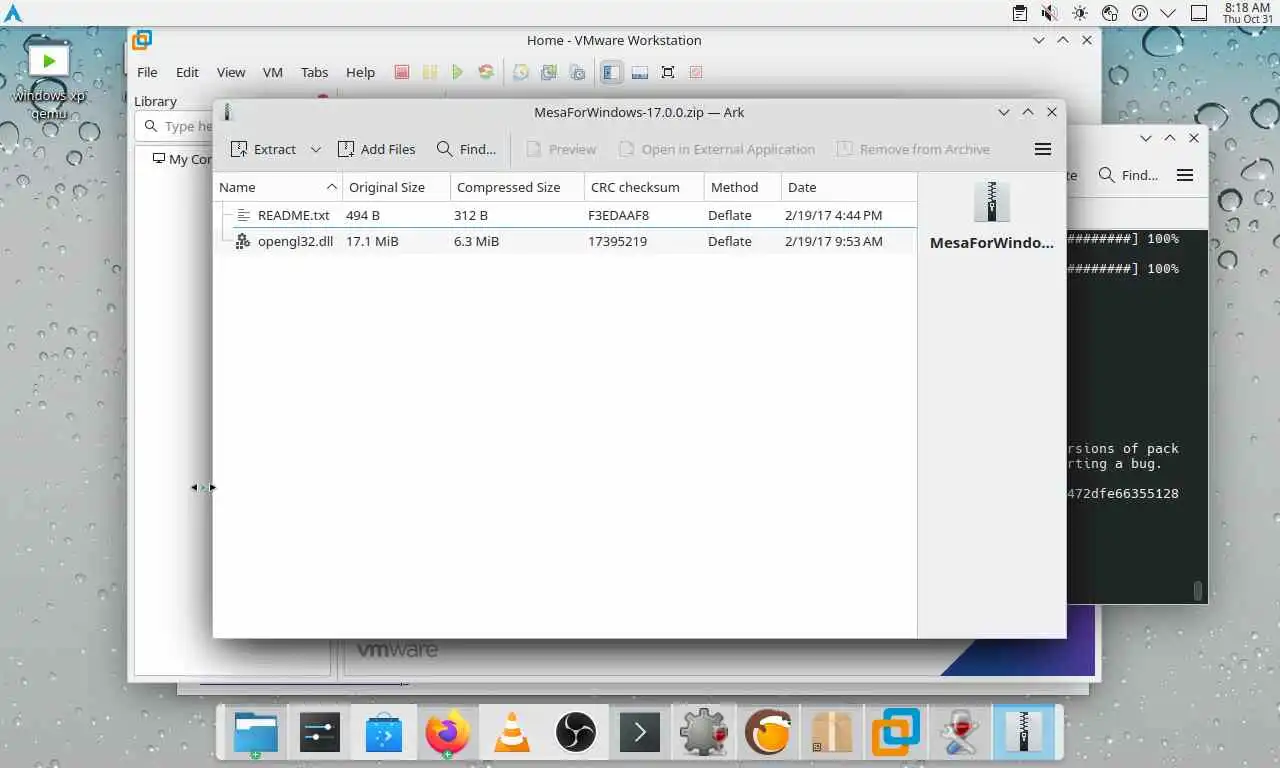Image resolution: width=1280 pixels, height=768 pixels.
Task: Open hamburger menu in background terminal window
Action: click(x=1185, y=175)
